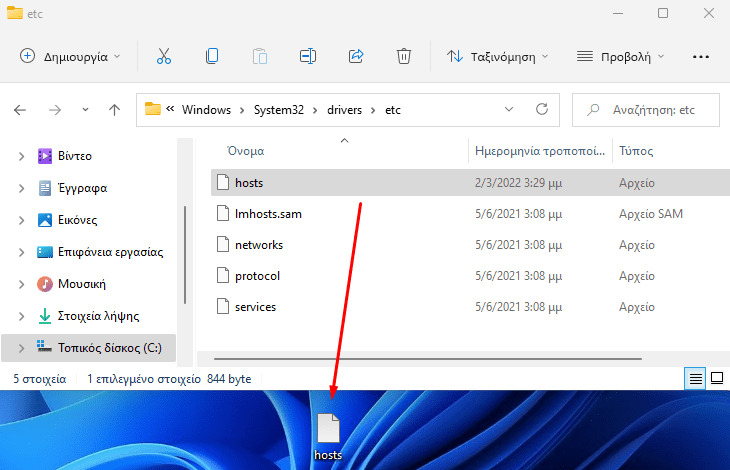Expand the Βίντεο tree node
This screenshot has width=730, height=470.
tap(21, 156)
